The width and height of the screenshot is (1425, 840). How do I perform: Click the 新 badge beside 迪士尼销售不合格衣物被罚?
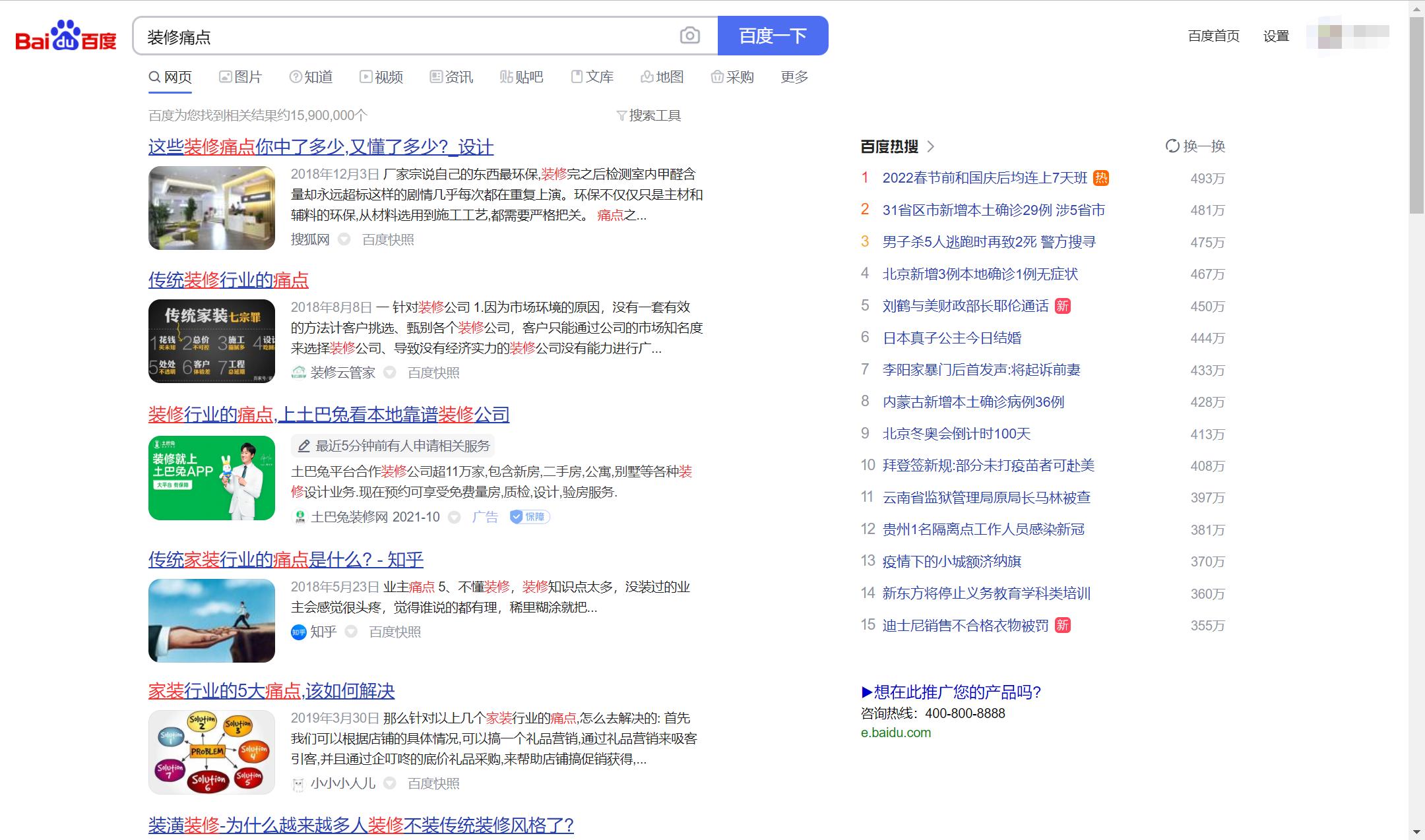(x=1062, y=625)
